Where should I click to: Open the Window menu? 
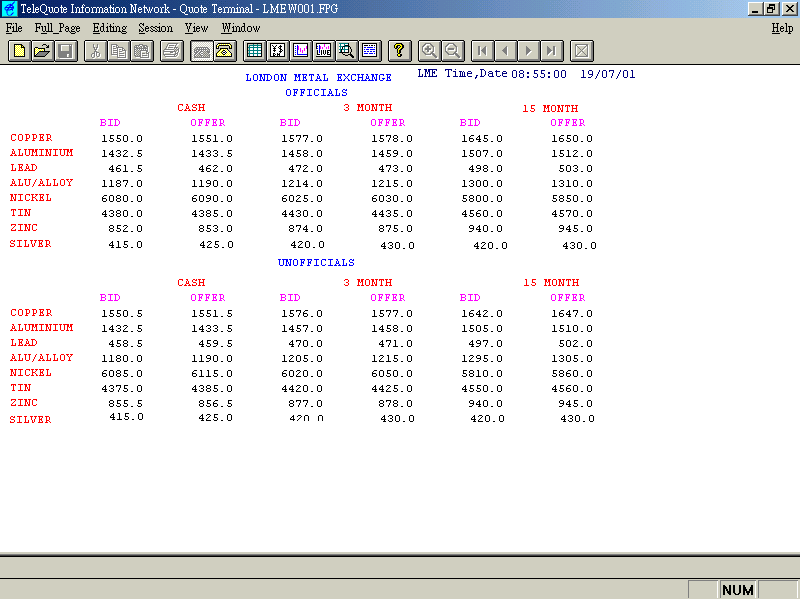pos(240,28)
